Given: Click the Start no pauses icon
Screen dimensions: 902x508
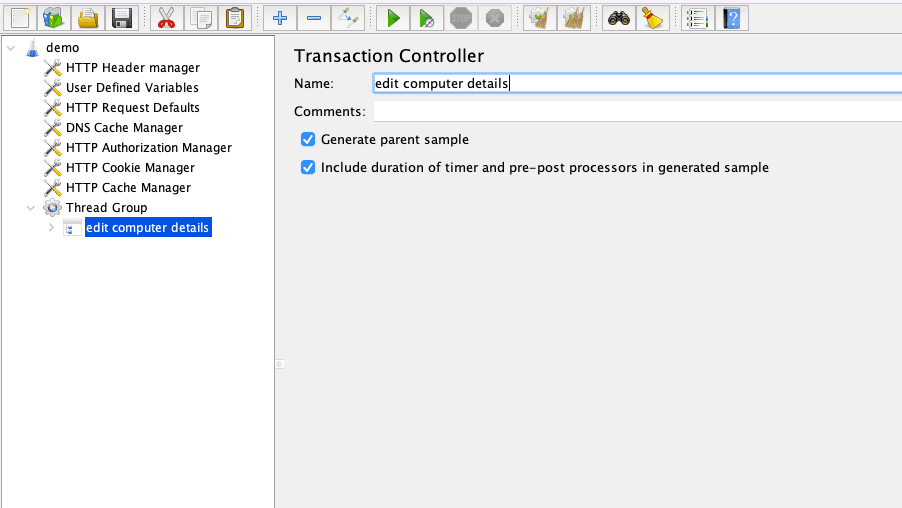Looking at the screenshot, I should (x=427, y=18).
